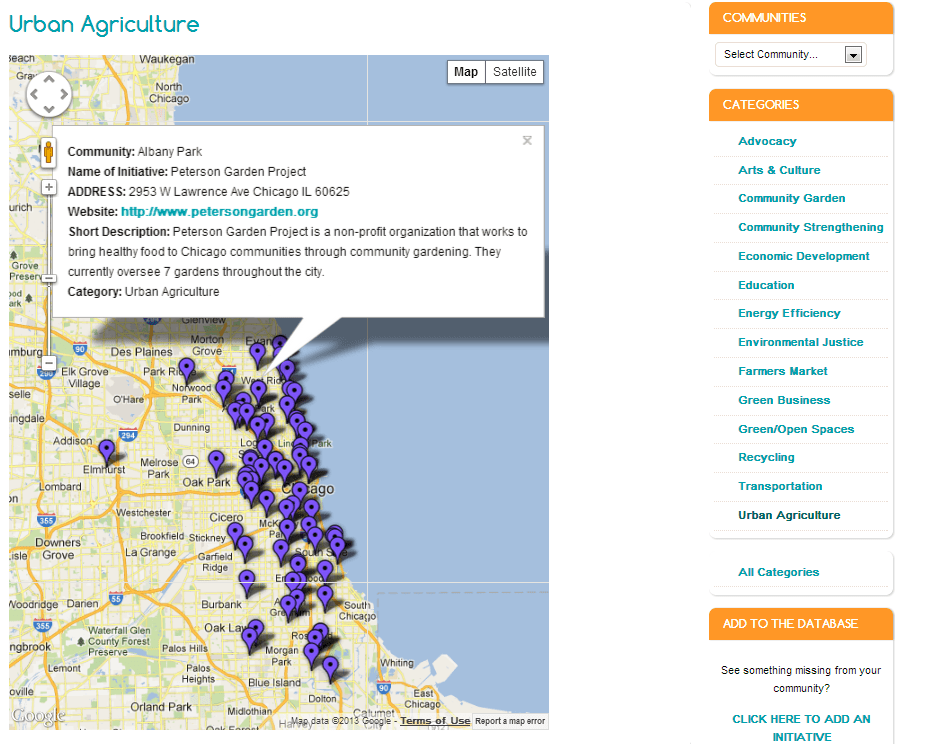Screen dimensions: 925x744
Task: Show All Categories
Action: point(778,572)
